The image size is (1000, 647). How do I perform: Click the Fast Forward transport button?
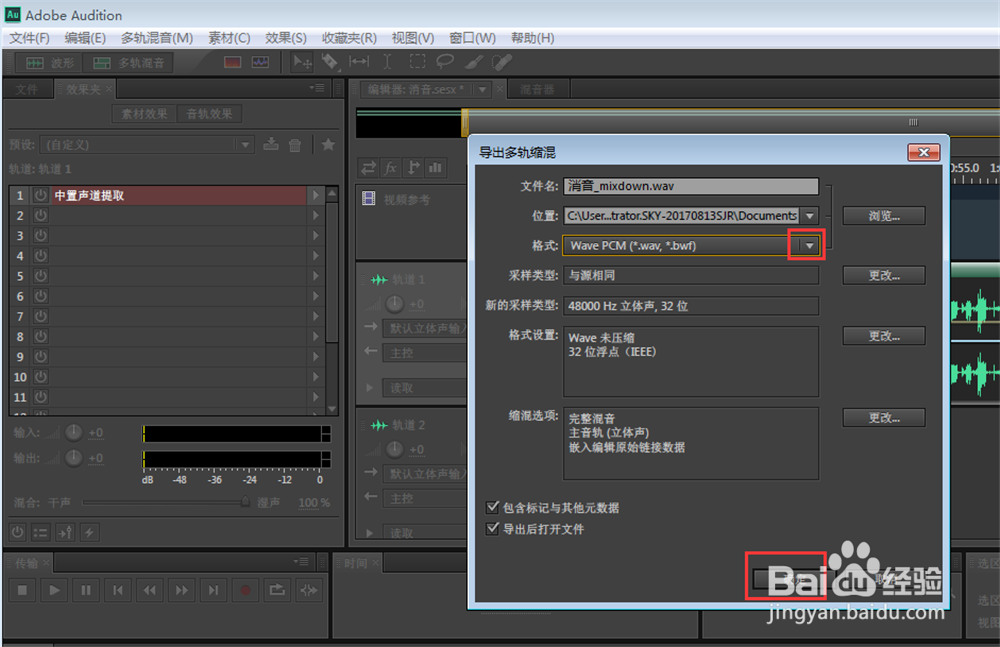click(182, 590)
